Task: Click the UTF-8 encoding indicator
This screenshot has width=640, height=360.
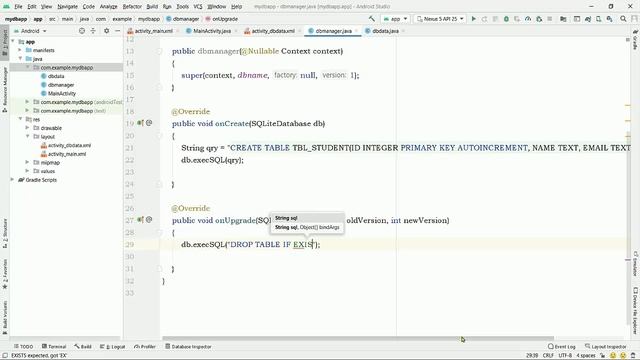Action: tap(565, 356)
